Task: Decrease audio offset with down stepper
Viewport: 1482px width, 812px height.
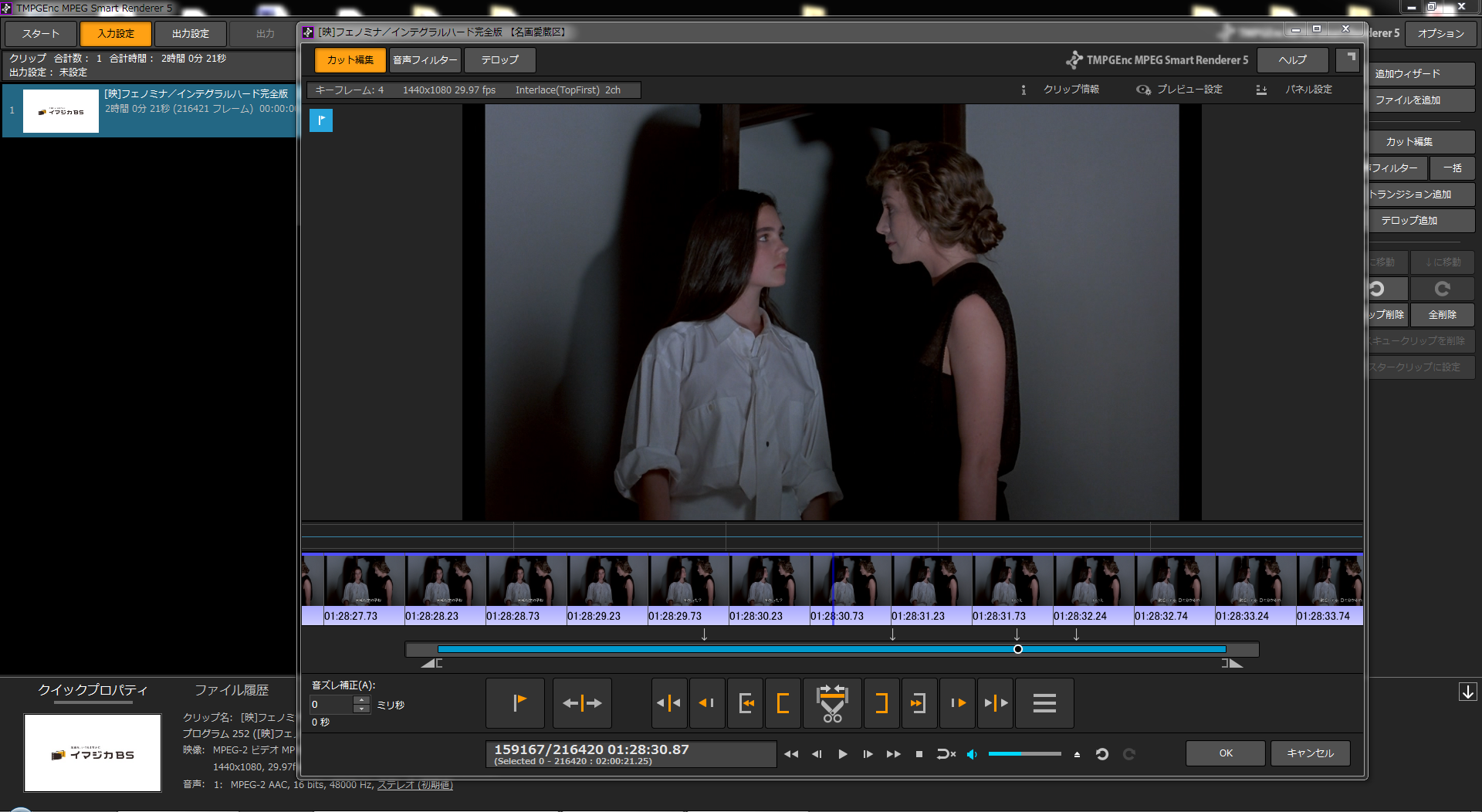Action: [x=362, y=709]
